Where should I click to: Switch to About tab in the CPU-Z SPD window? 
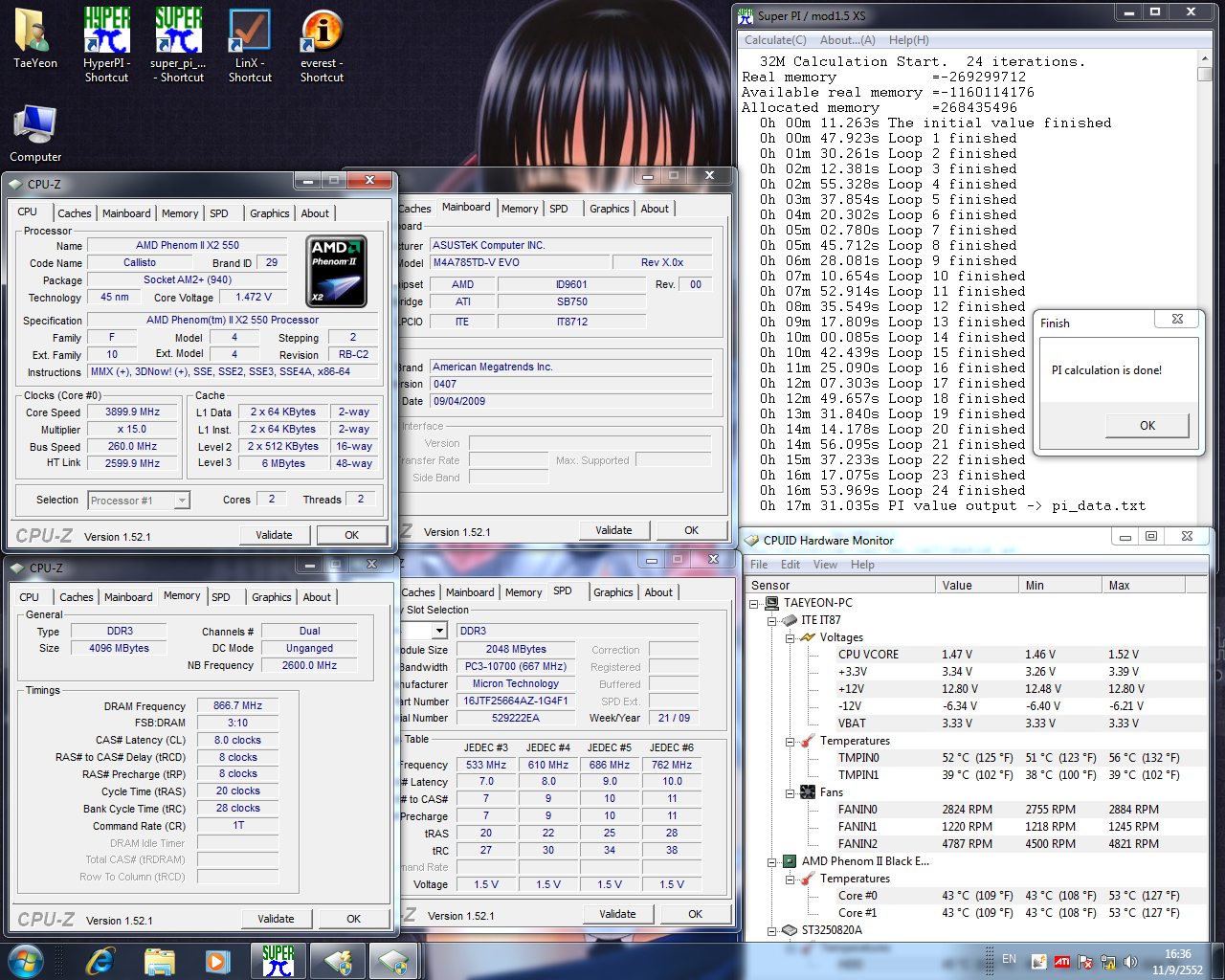657,592
